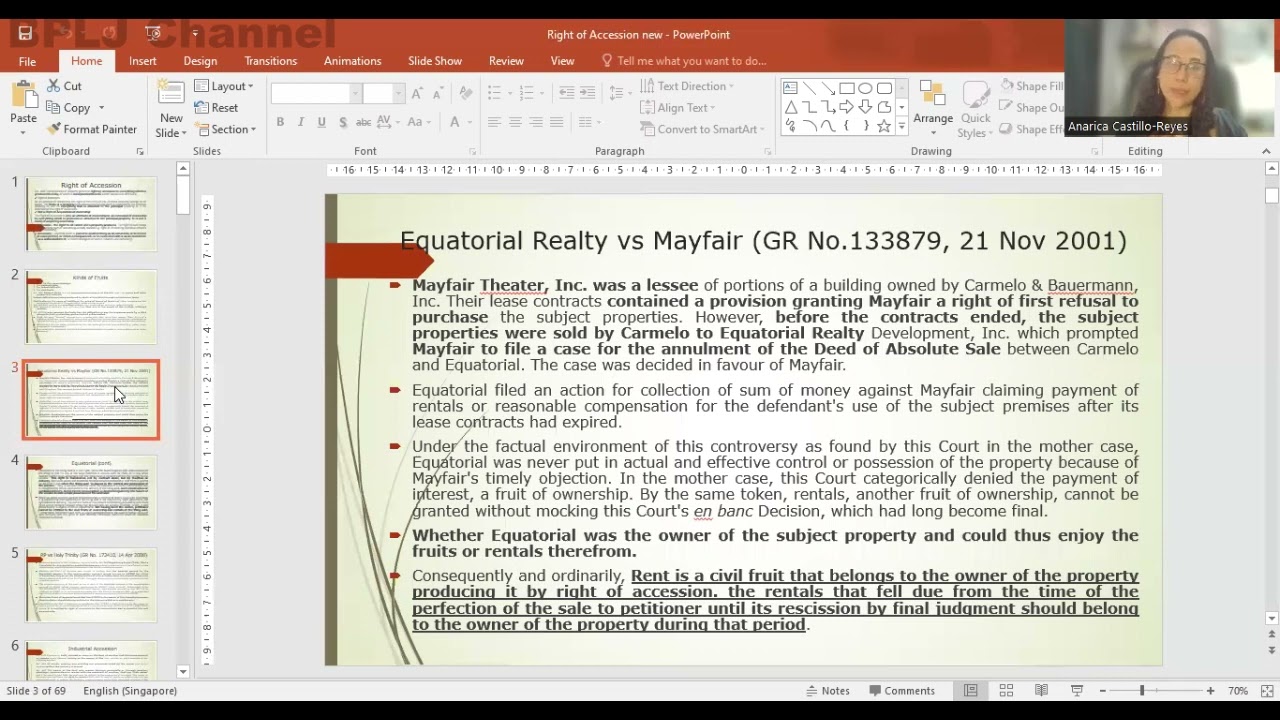The height and width of the screenshot is (720, 1280).
Task: Toggle Italic formatting
Action: [301, 122]
